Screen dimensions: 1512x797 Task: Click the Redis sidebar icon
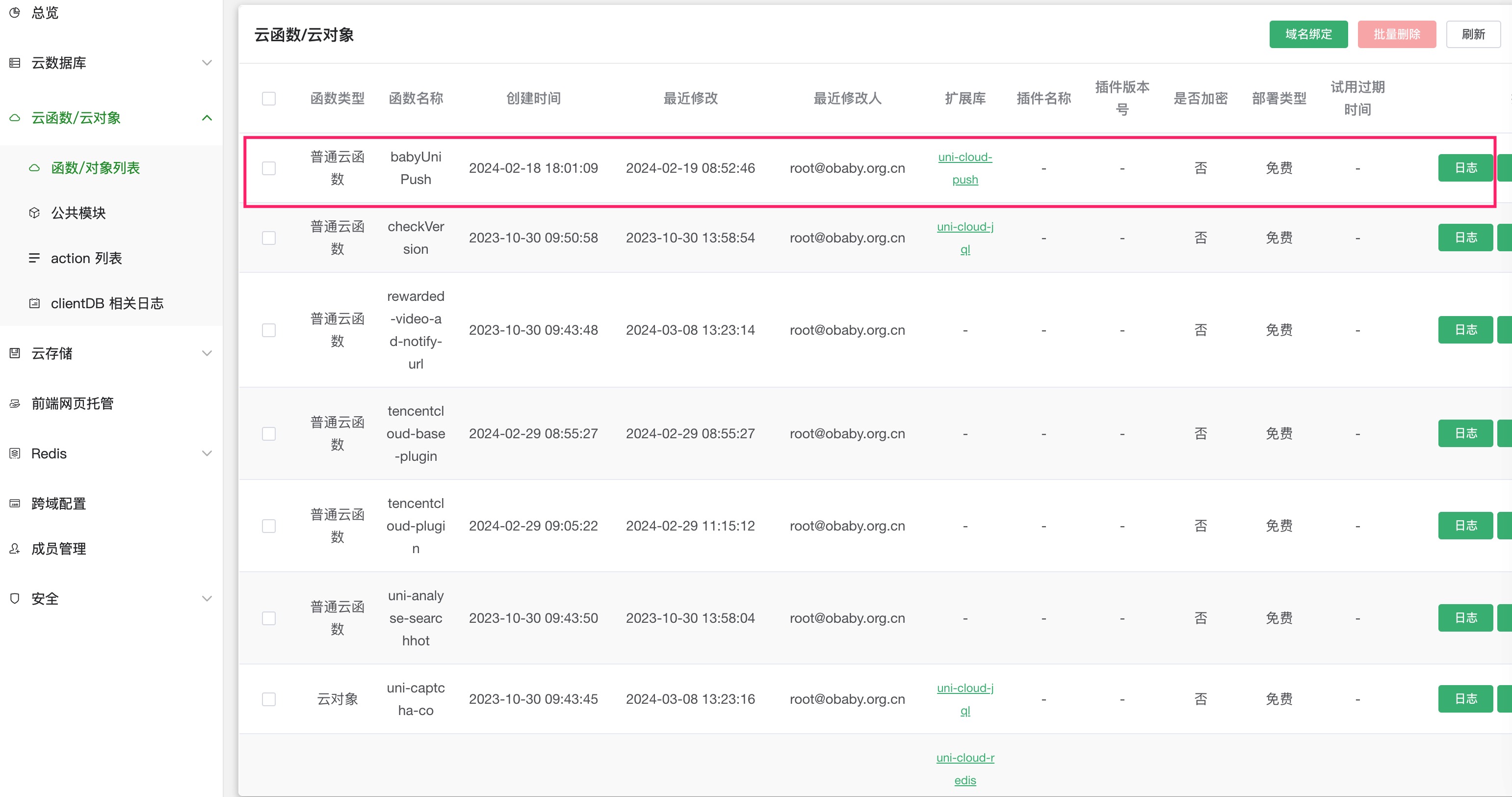(15, 453)
